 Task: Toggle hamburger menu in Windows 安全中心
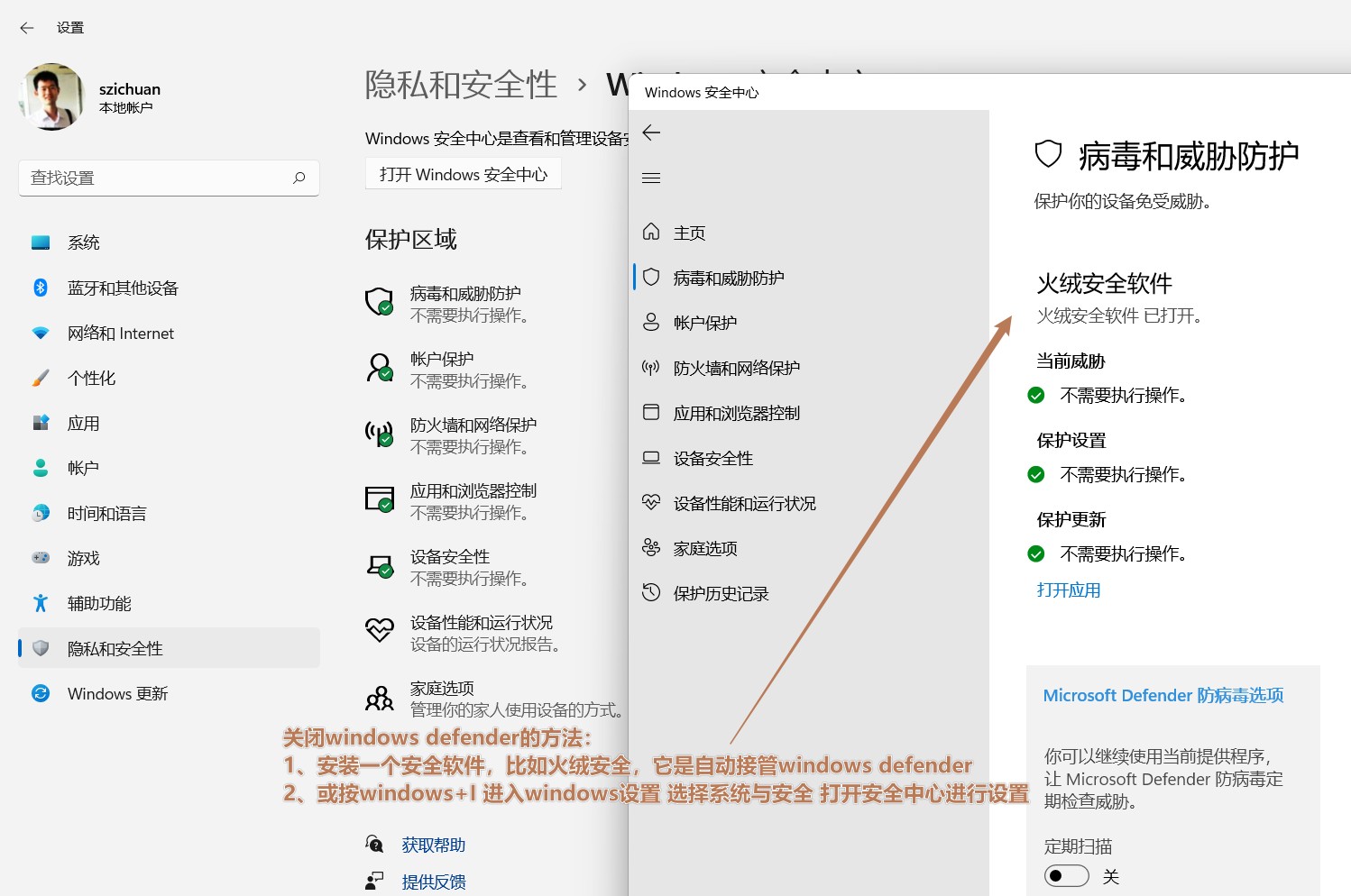coord(651,178)
